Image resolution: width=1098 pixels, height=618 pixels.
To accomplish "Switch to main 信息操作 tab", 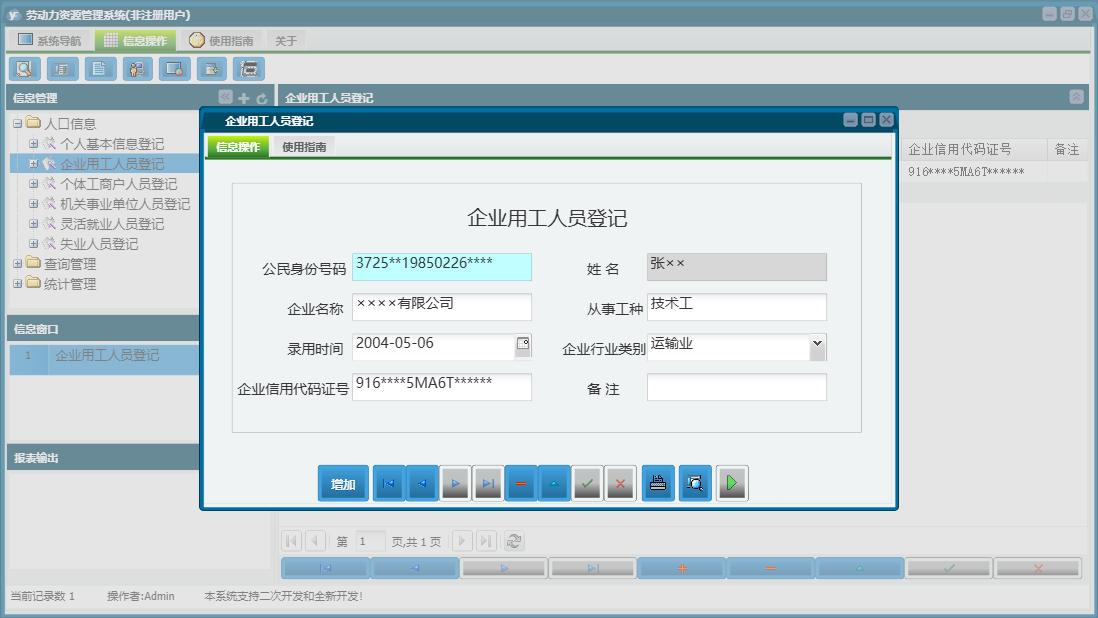I will pyautogui.click(x=136, y=41).
